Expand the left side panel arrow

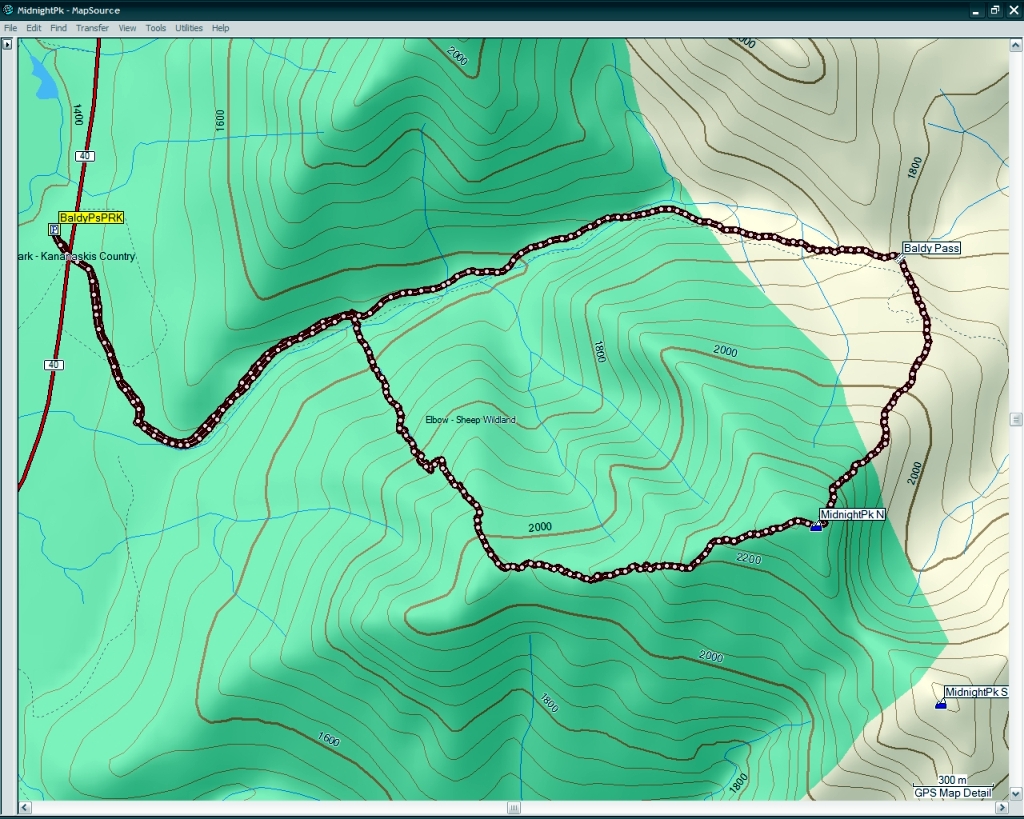click(7, 45)
